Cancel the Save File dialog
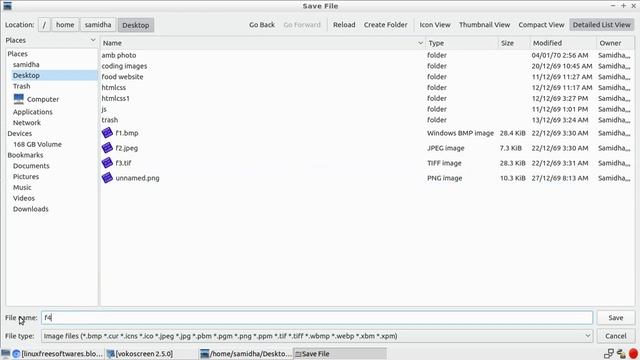The width and height of the screenshot is (640, 360). coord(616,336)
